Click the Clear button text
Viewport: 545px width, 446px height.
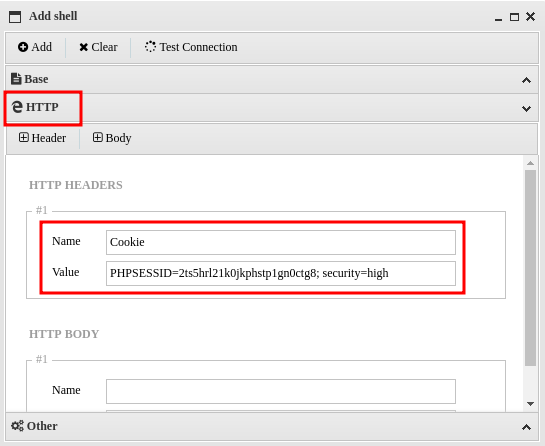[104, 47]
